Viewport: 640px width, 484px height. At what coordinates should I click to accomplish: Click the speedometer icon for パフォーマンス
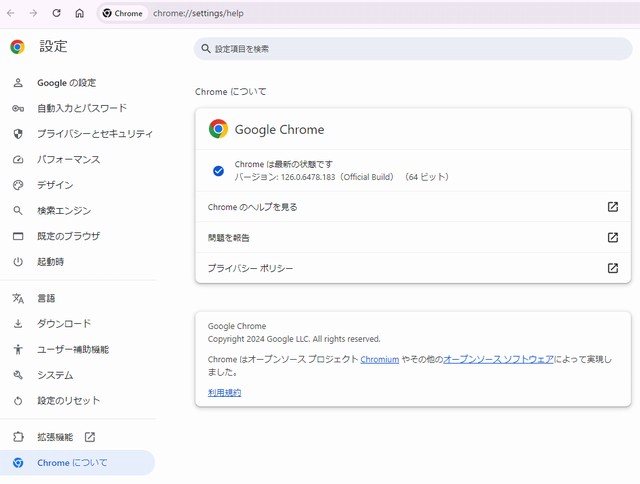[18, 160]
